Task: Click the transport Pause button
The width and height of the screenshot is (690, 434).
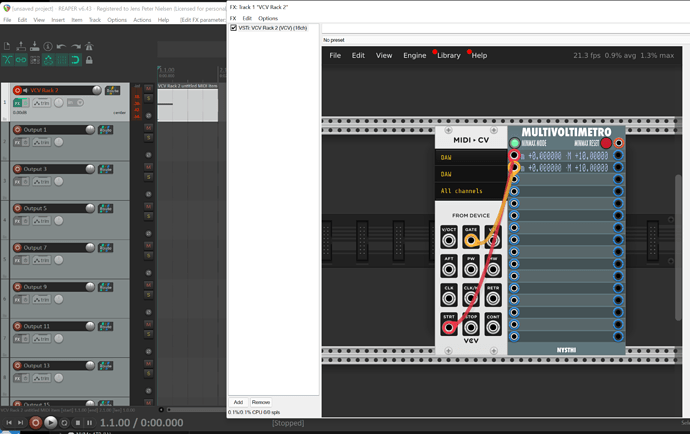Action: coord(90,423)
